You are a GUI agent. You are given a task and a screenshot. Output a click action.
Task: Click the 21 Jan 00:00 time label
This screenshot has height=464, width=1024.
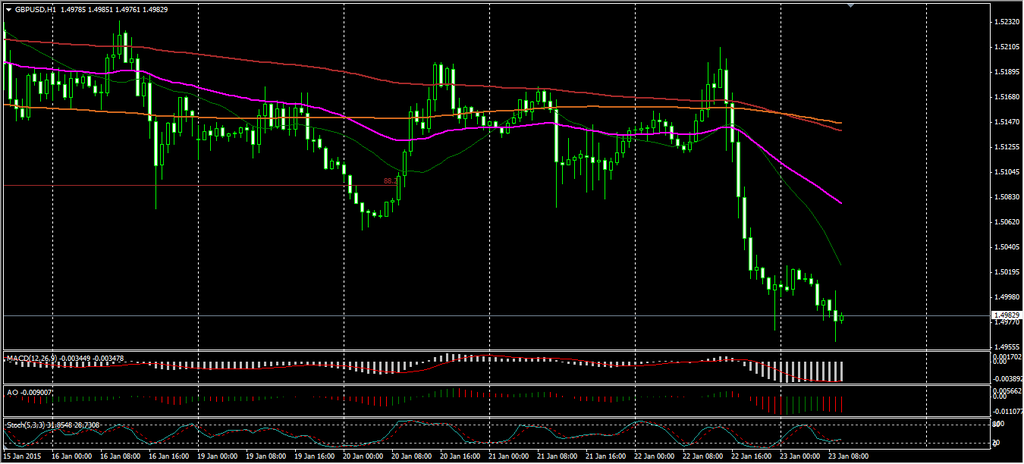(509, 455)
